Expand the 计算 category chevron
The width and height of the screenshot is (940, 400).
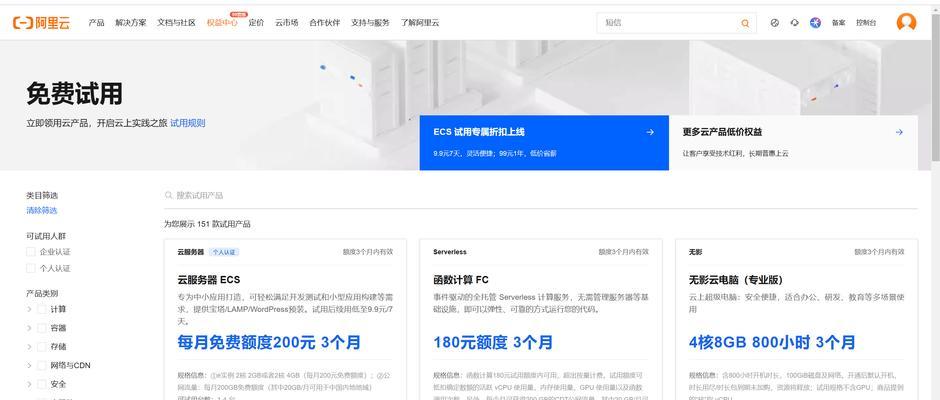click(x=29, y=309)
